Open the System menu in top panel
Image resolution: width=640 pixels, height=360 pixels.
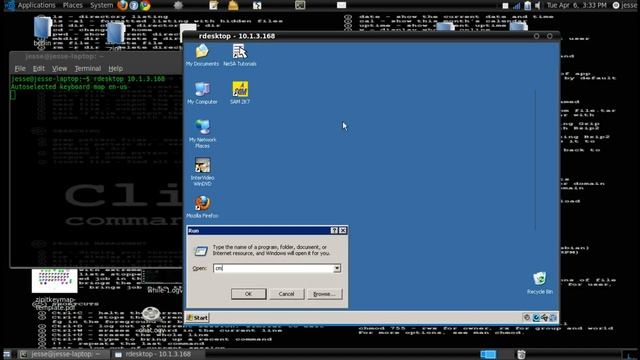pos(101,5)
